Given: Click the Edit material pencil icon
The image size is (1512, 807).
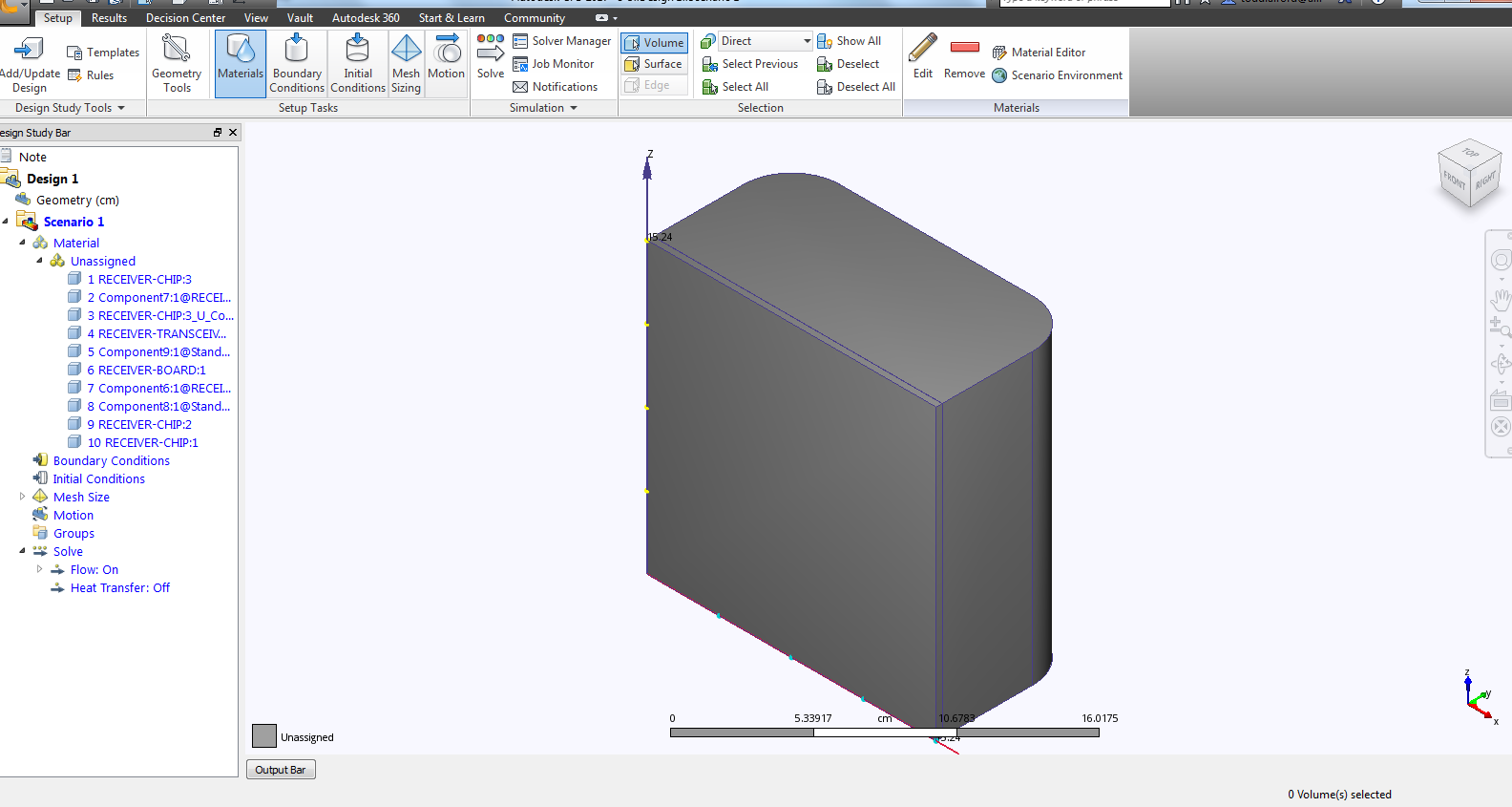Looking at the screenshot, I should pyautogui.click(x=923, y=48).
